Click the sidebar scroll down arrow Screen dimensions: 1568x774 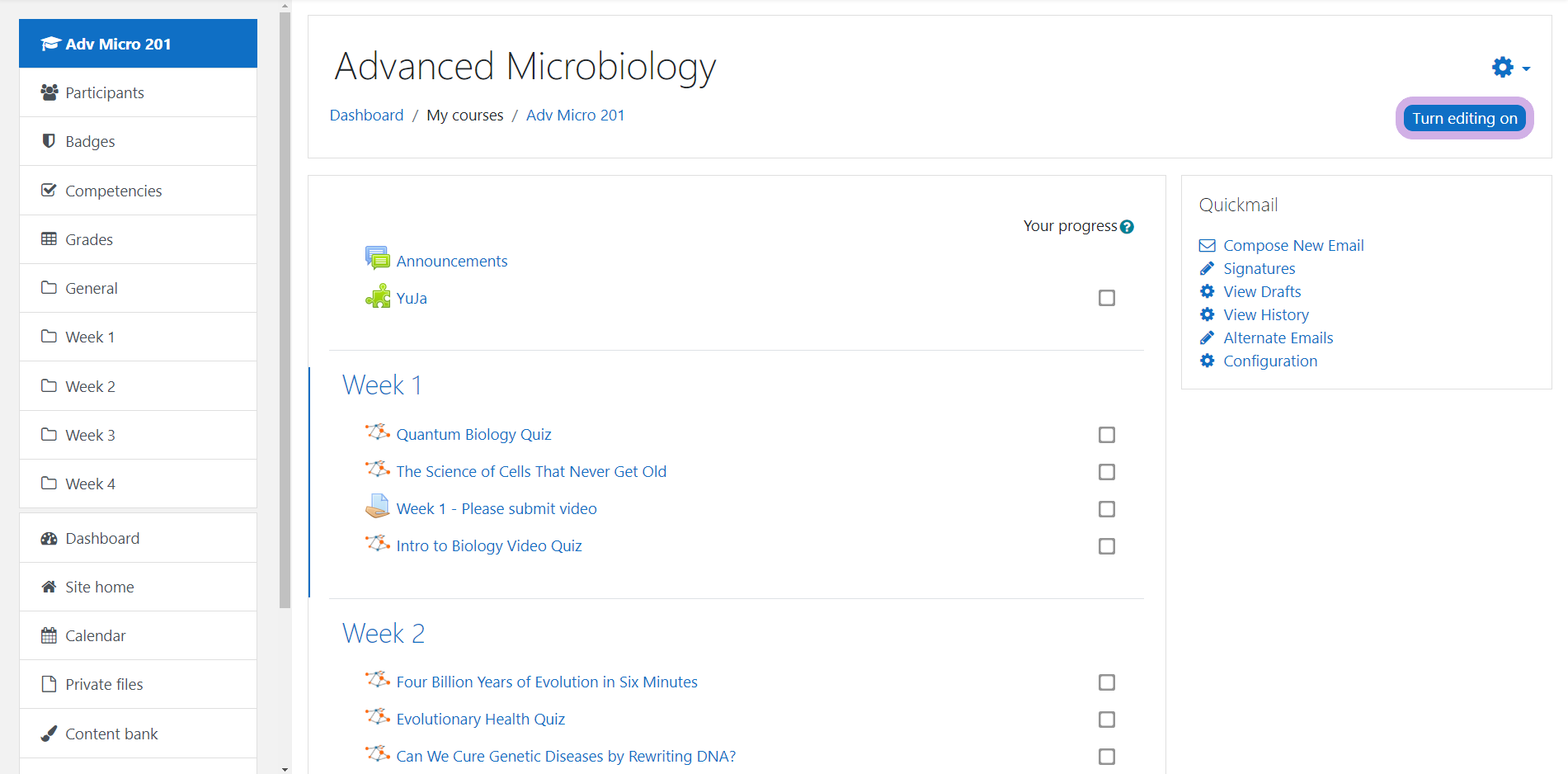(x=285, y=768)
